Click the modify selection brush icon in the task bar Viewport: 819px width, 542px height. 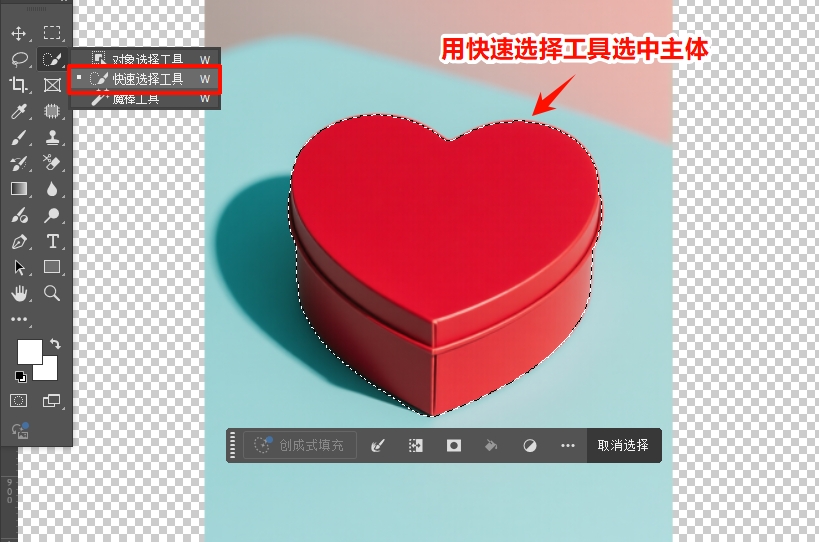[378, 445]
